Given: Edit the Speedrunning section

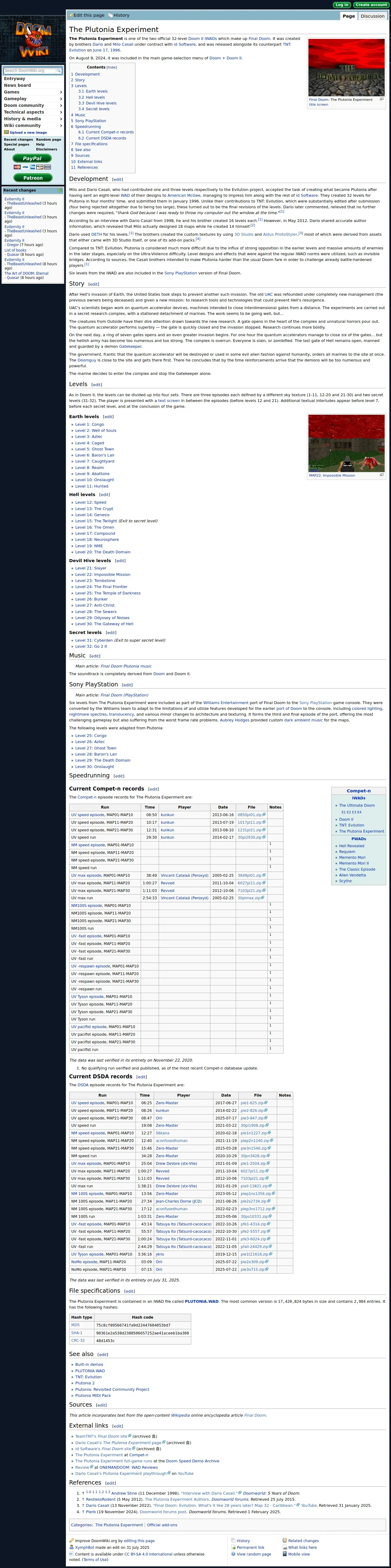Looking at the screenshot, I should tap(119, 776).
